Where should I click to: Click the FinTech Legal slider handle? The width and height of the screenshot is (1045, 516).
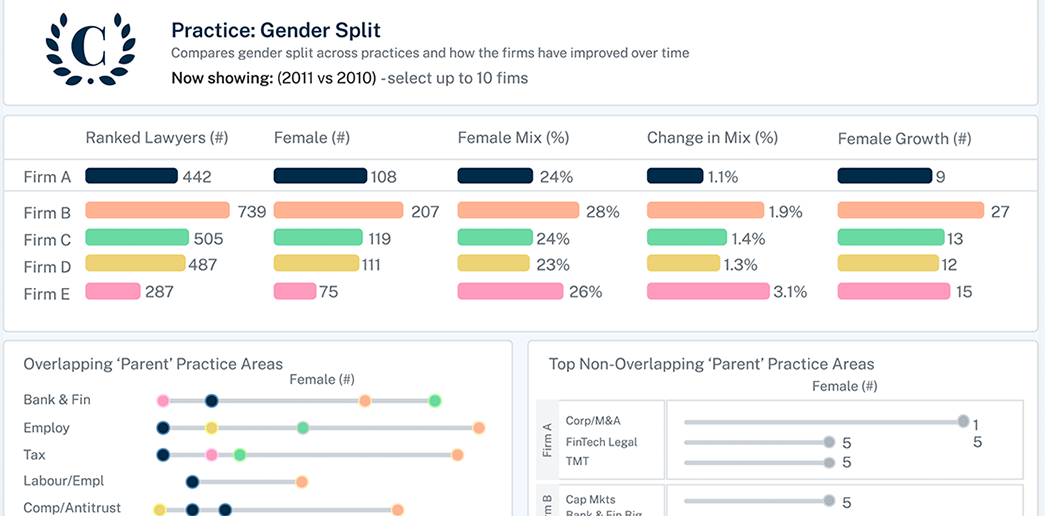[x=829, y=442]
